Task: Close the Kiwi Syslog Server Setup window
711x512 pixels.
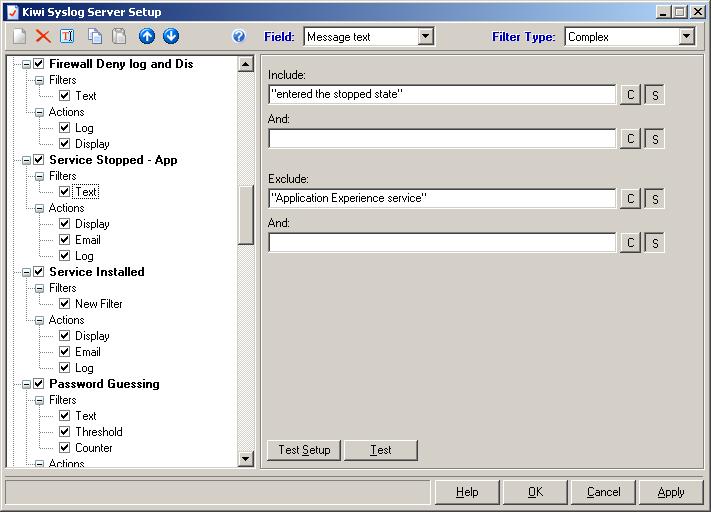Action: 698,12
